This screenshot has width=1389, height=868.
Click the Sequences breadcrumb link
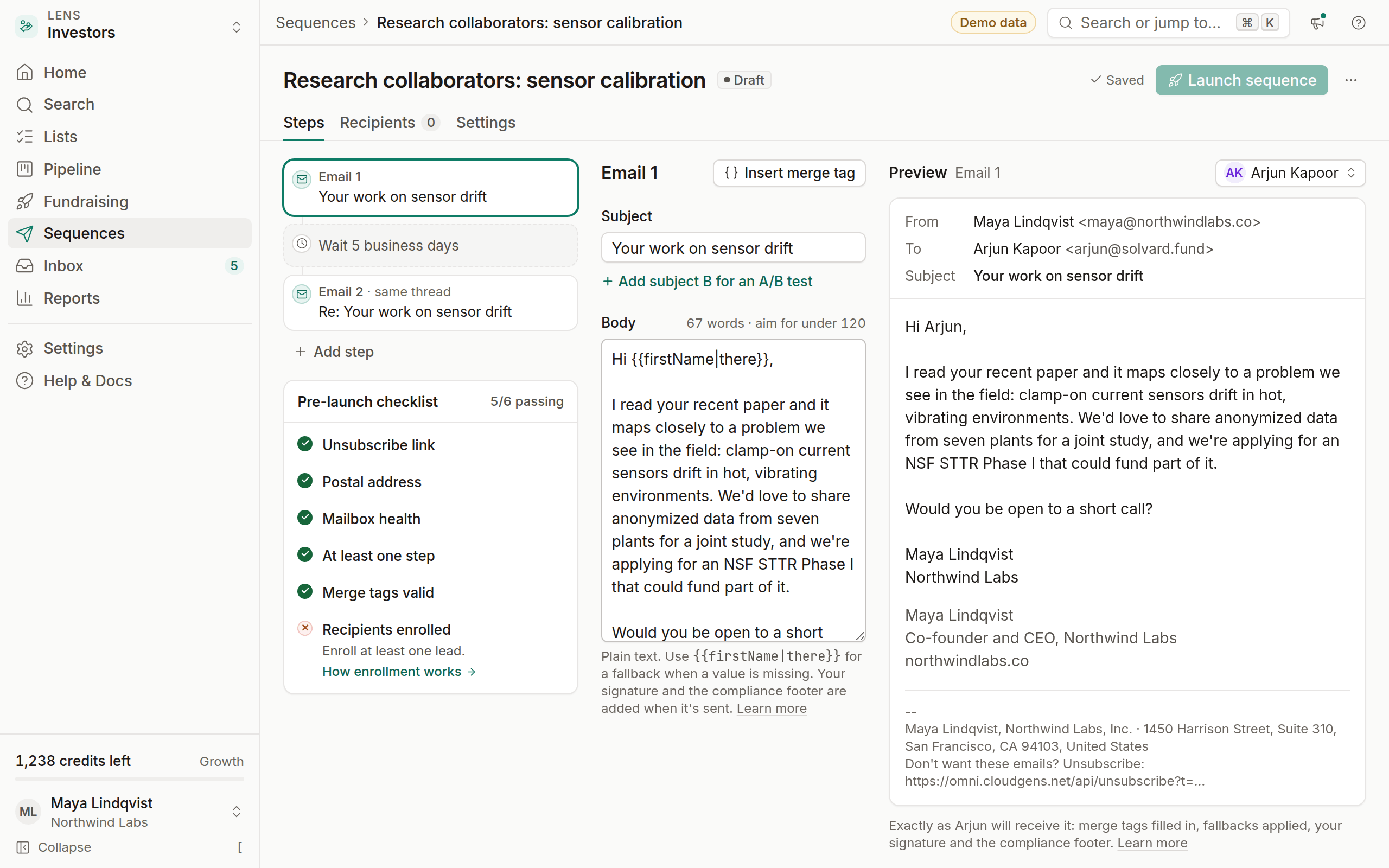316,23
